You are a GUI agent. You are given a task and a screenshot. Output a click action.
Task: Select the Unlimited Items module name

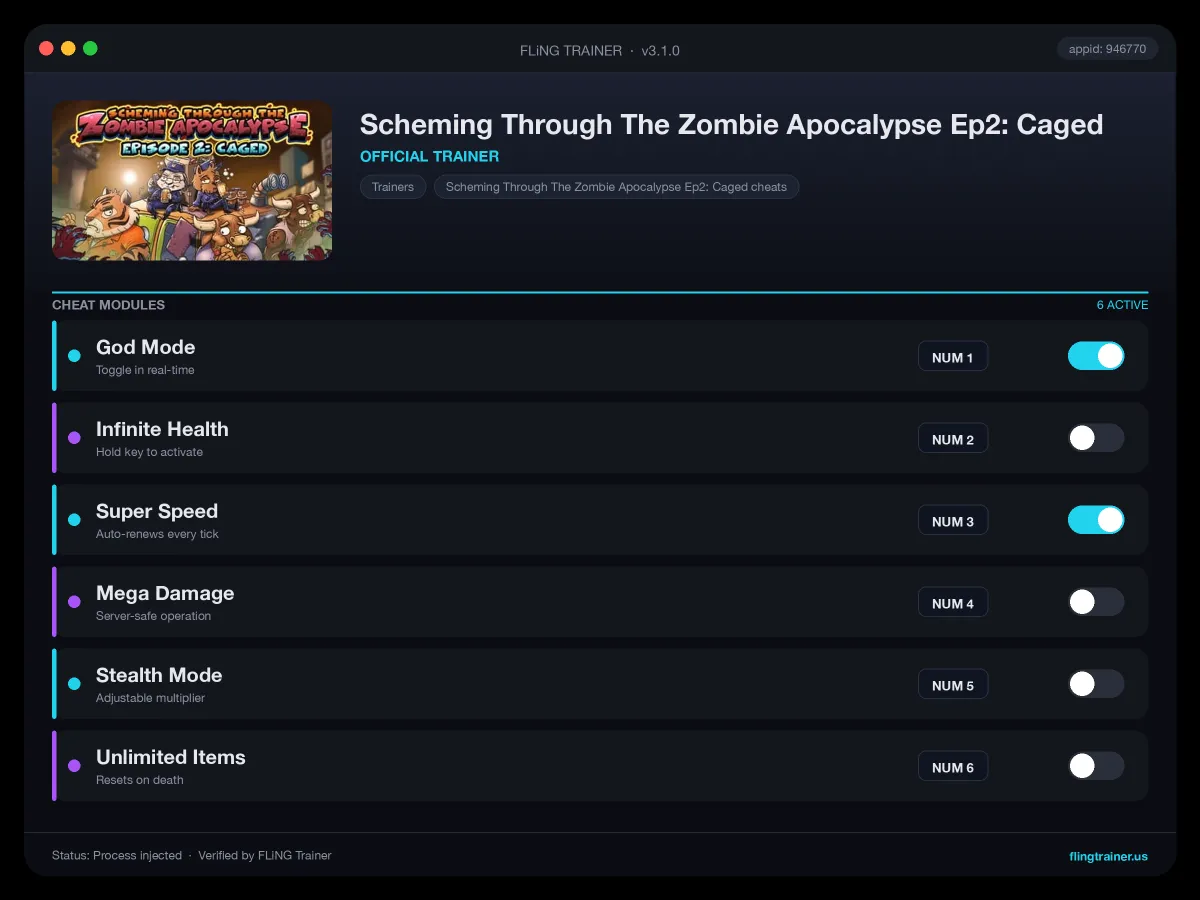tap(171, 757)
